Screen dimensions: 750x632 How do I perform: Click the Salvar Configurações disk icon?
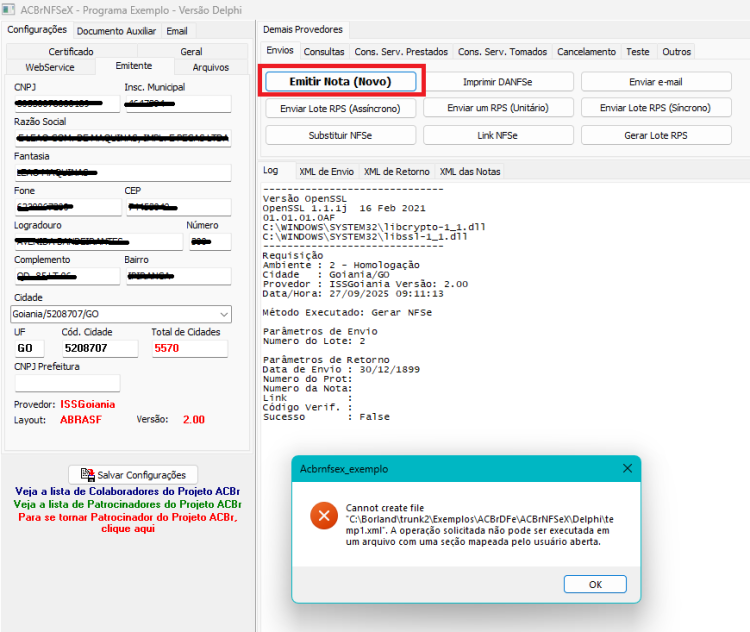88,475
